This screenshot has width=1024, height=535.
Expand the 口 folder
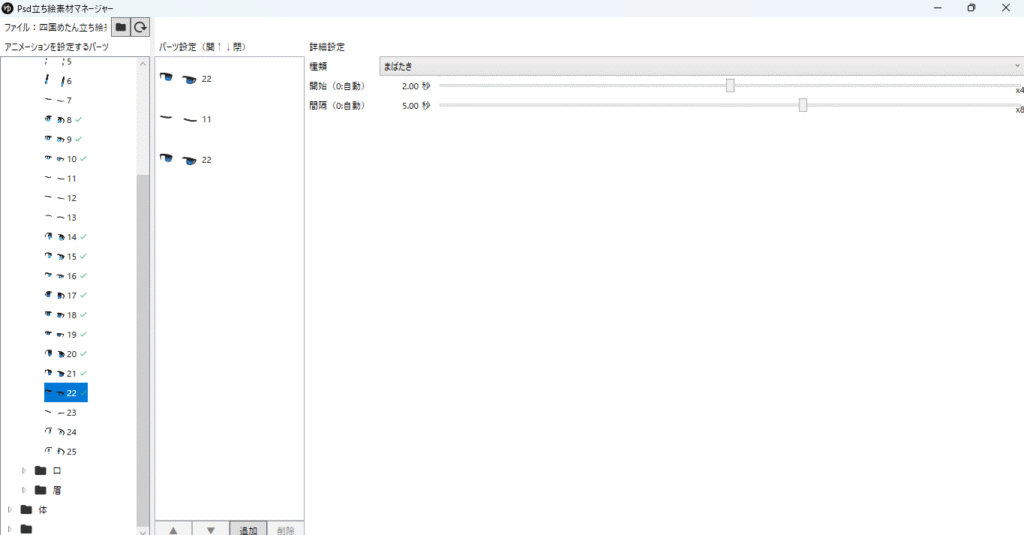click(x=24, y=470)
